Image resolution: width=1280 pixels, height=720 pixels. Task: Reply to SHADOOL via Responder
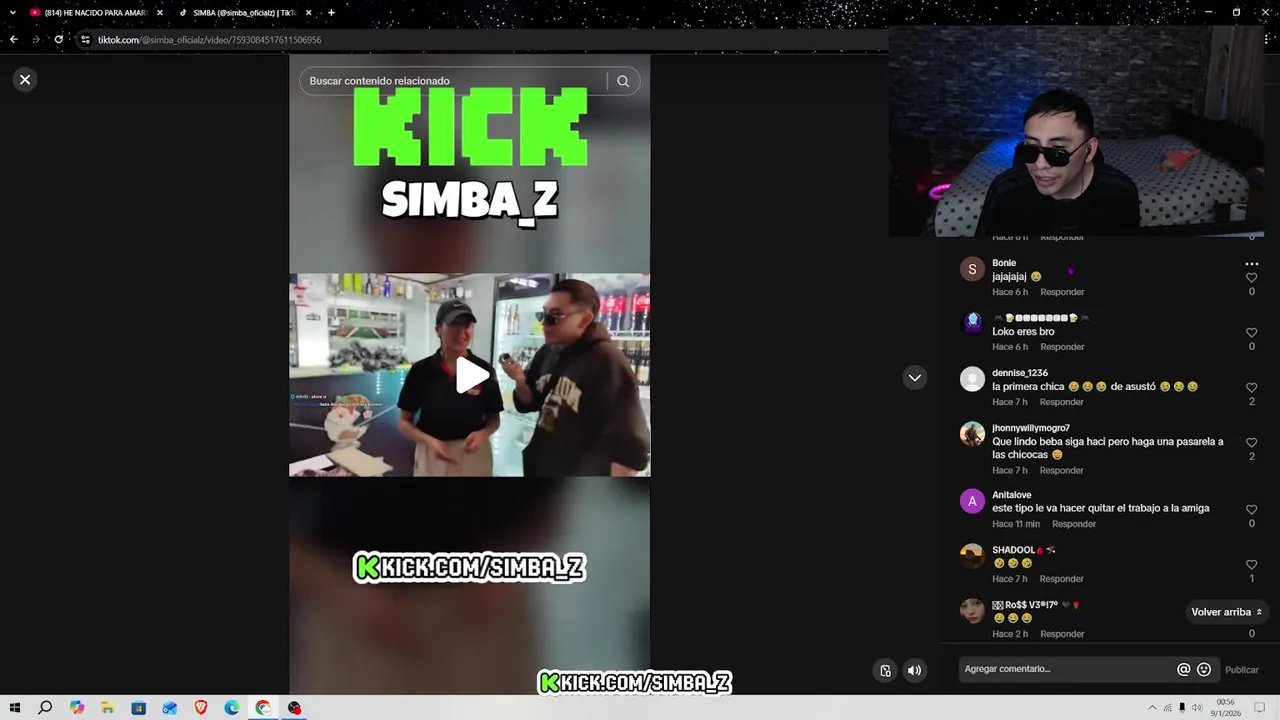click(x=1061, y=579)
